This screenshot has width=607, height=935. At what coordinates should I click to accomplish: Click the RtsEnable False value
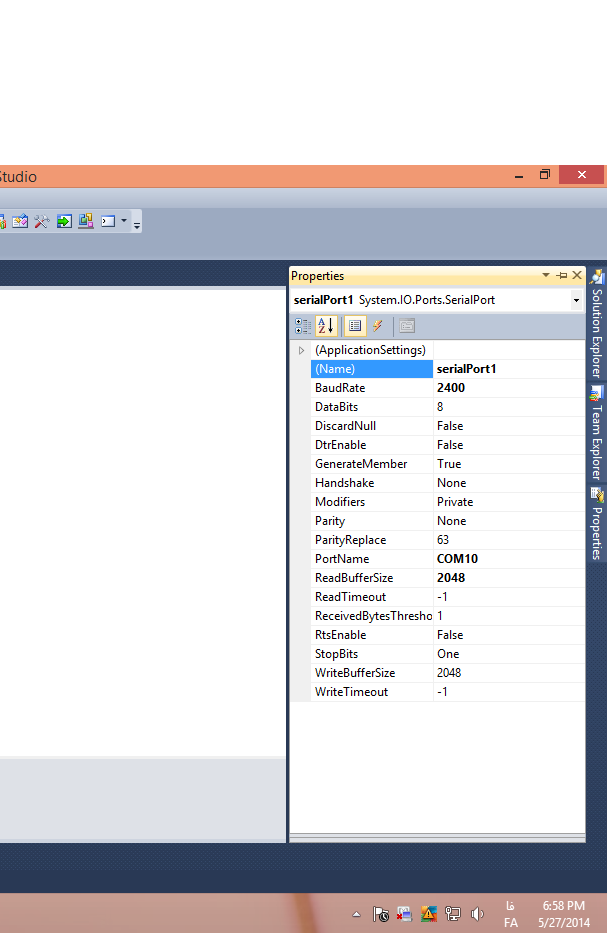point(450,635)
